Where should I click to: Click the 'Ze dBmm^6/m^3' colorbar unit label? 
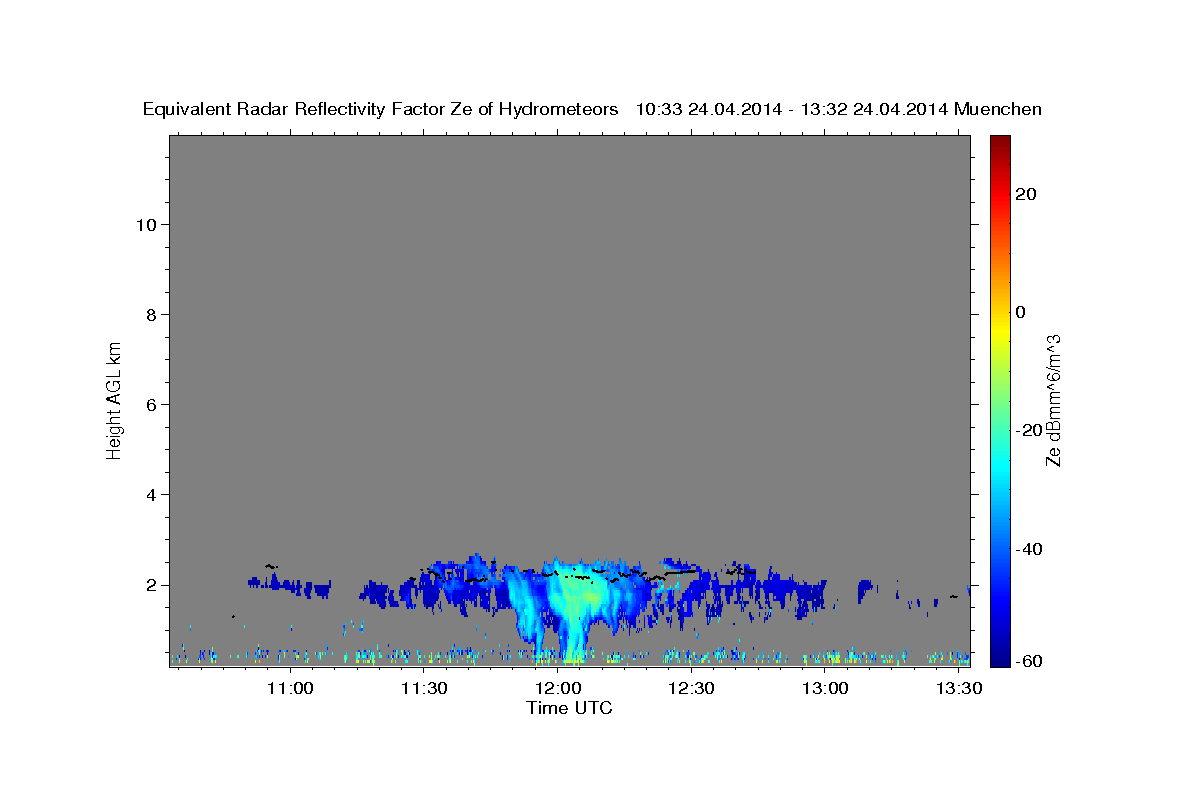point(1053,400)
